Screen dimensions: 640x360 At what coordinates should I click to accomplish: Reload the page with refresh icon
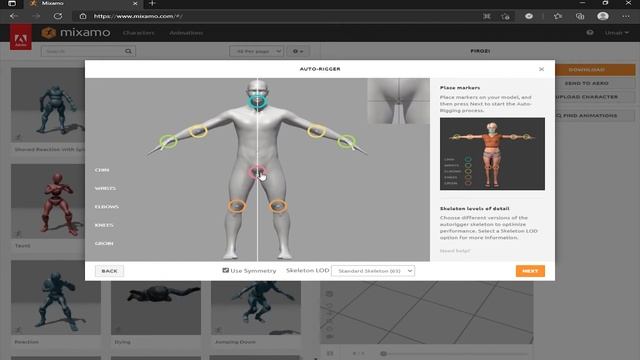(x=58, y=16)
